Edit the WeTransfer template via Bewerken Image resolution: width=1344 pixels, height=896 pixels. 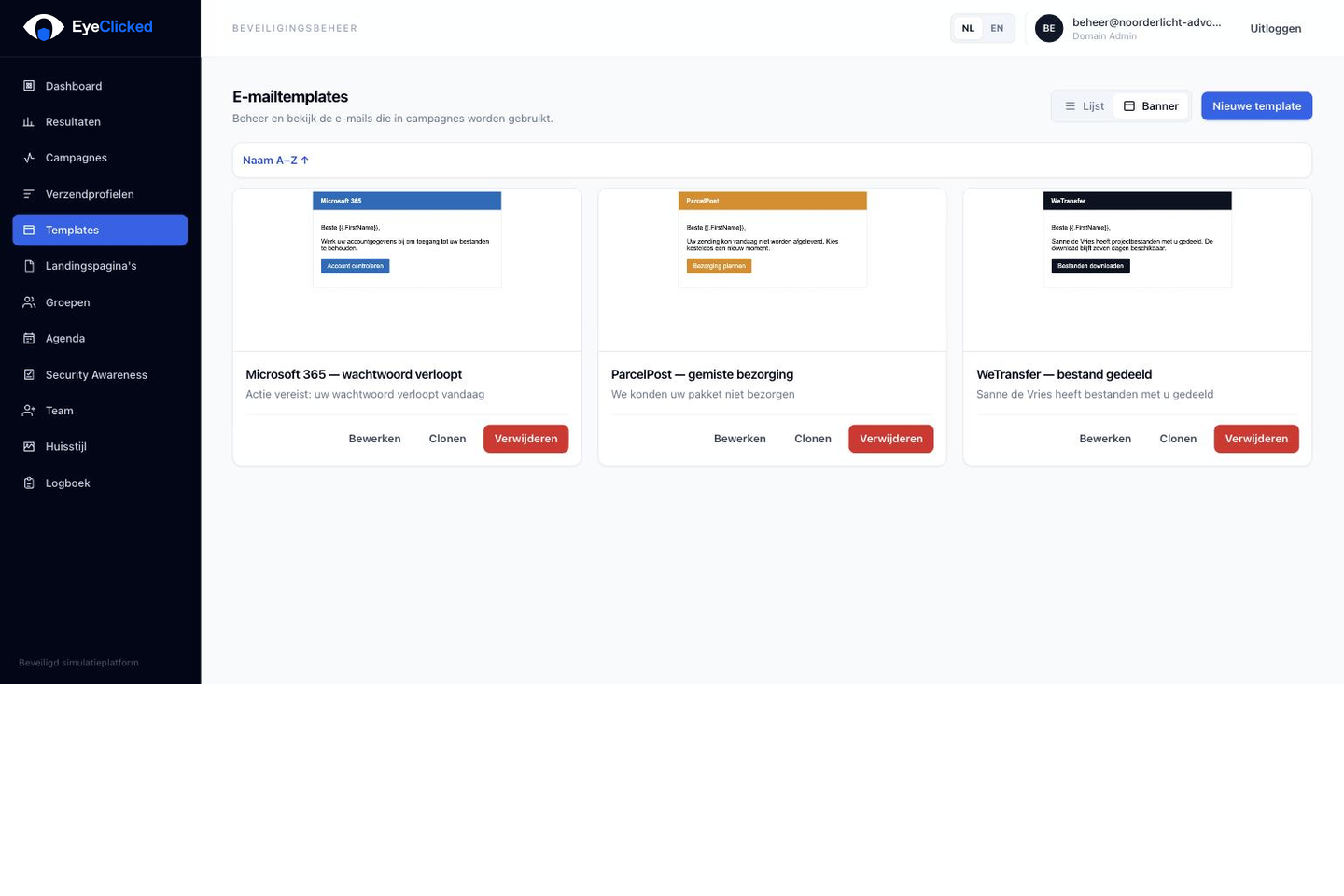tap(1105, 439)
